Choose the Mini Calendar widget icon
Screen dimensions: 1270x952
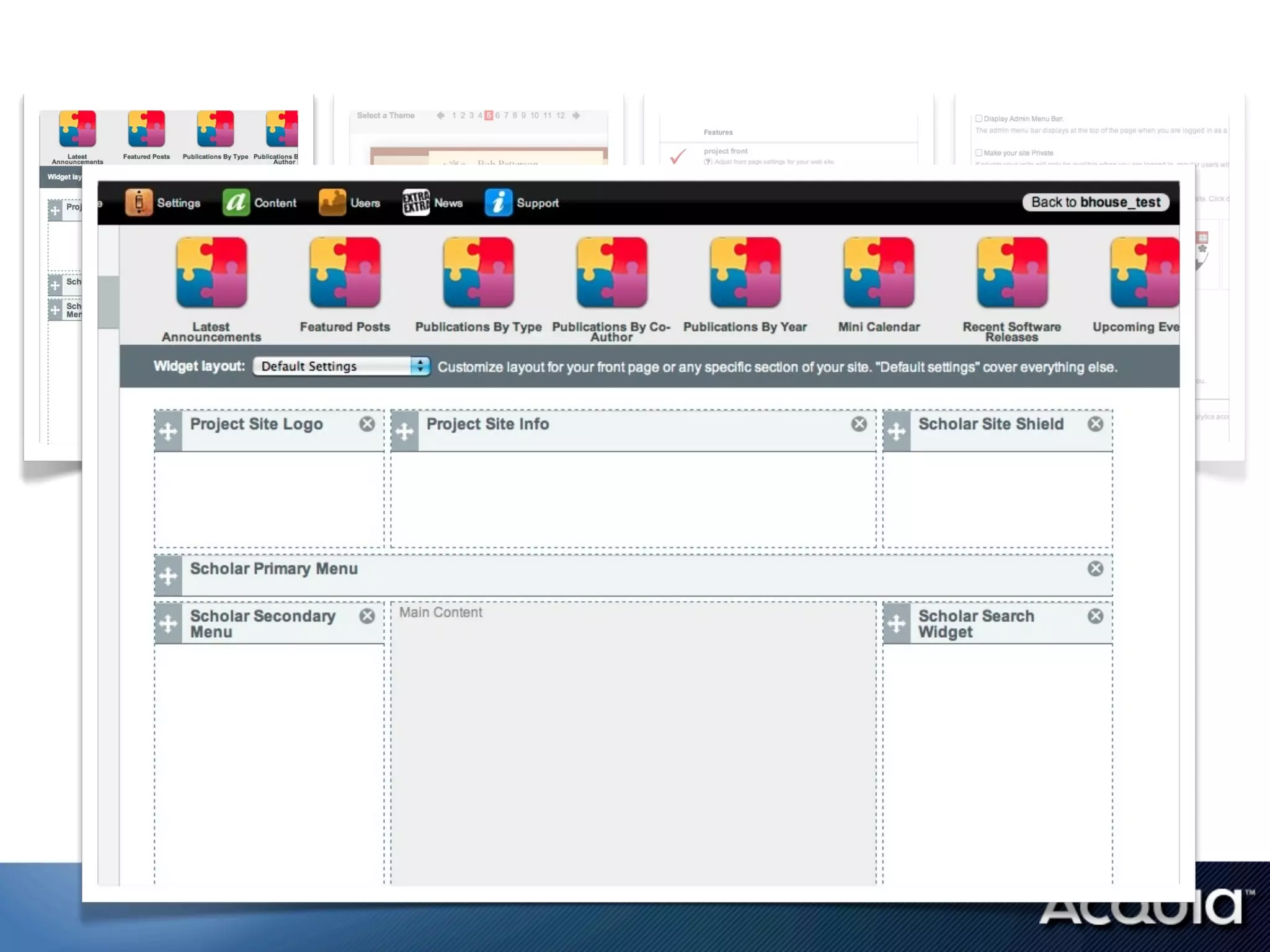(x=879, y=273)
